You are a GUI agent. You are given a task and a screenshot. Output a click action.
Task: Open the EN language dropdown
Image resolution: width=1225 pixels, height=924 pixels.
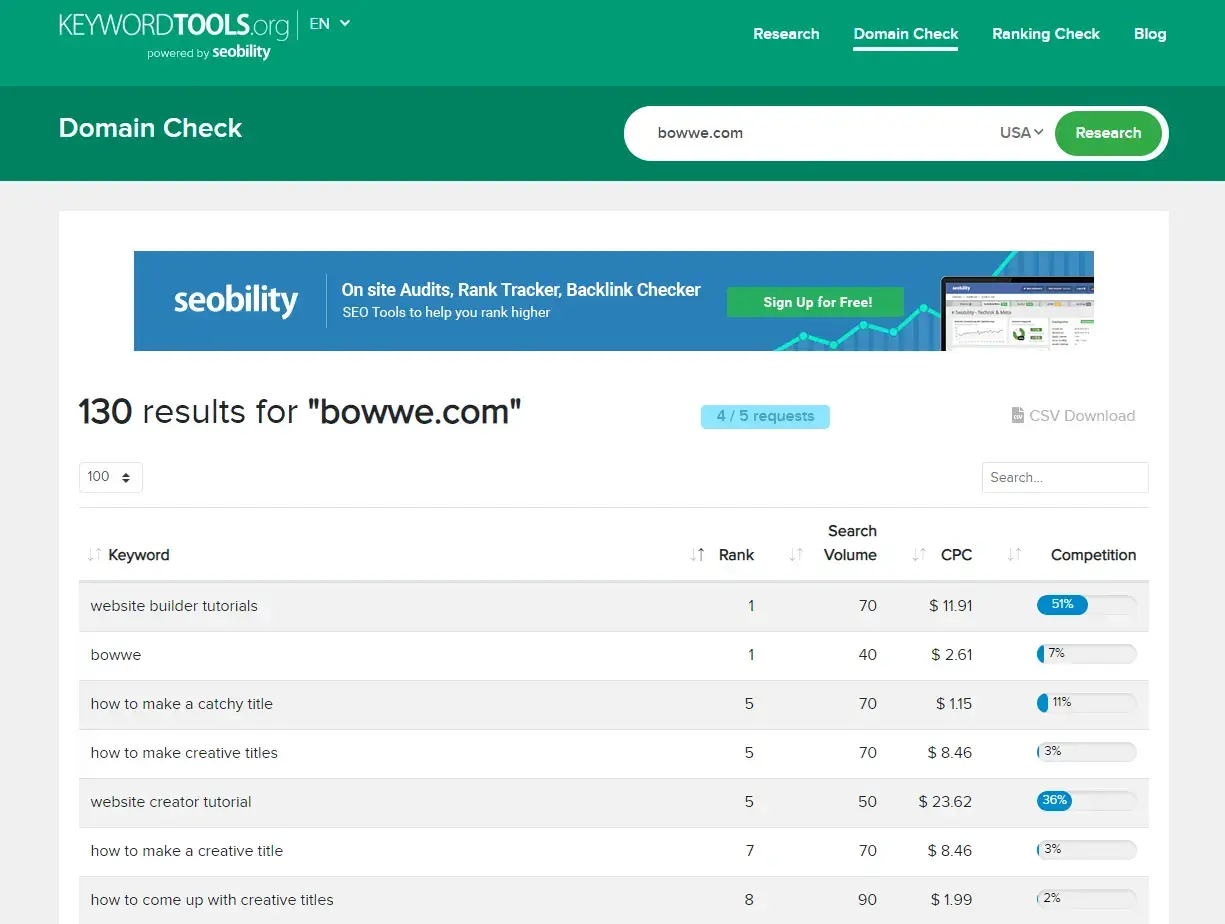[x=330, y=24]
